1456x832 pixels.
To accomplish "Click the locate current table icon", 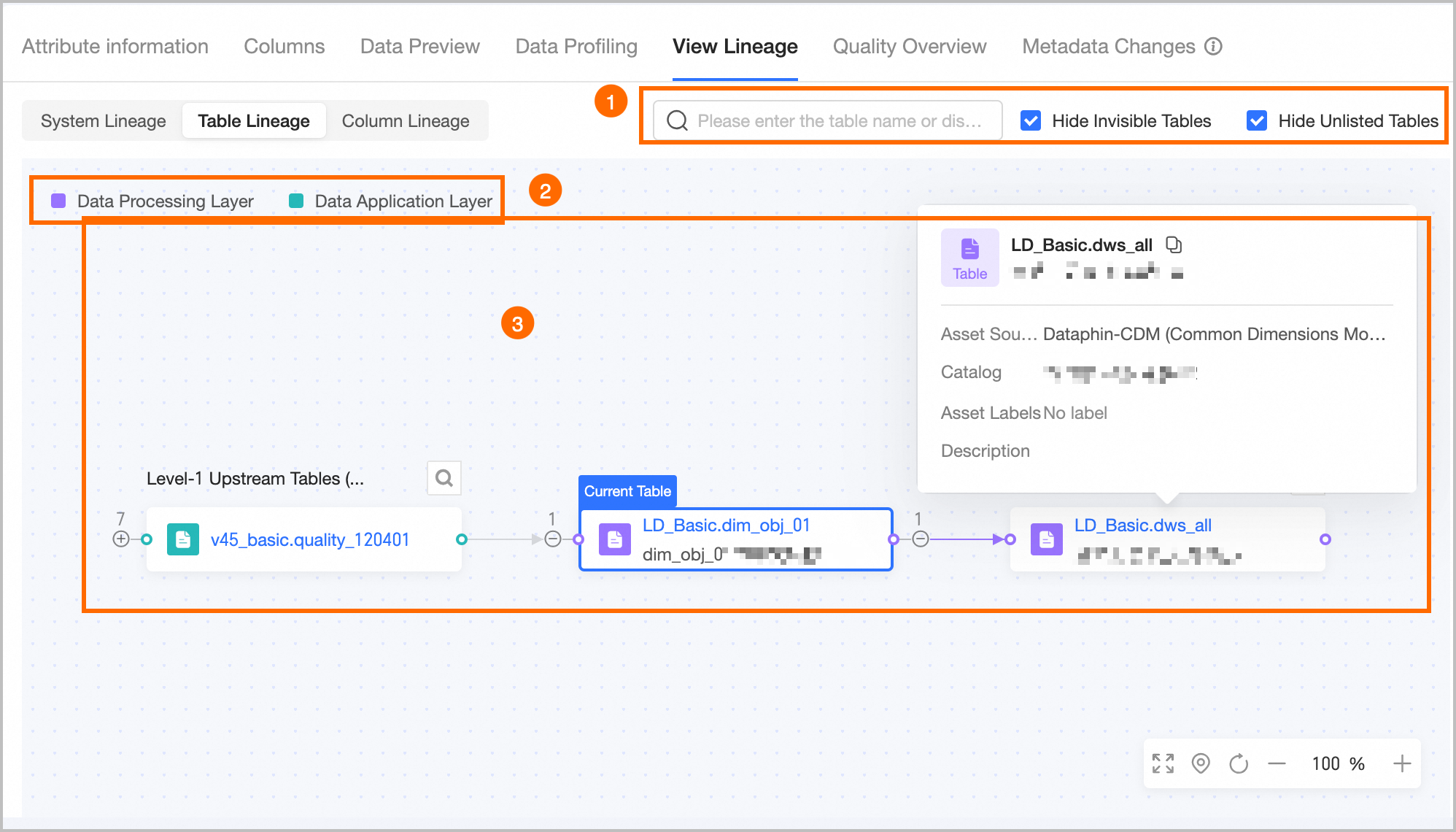I will click(x=1201, y=763).
